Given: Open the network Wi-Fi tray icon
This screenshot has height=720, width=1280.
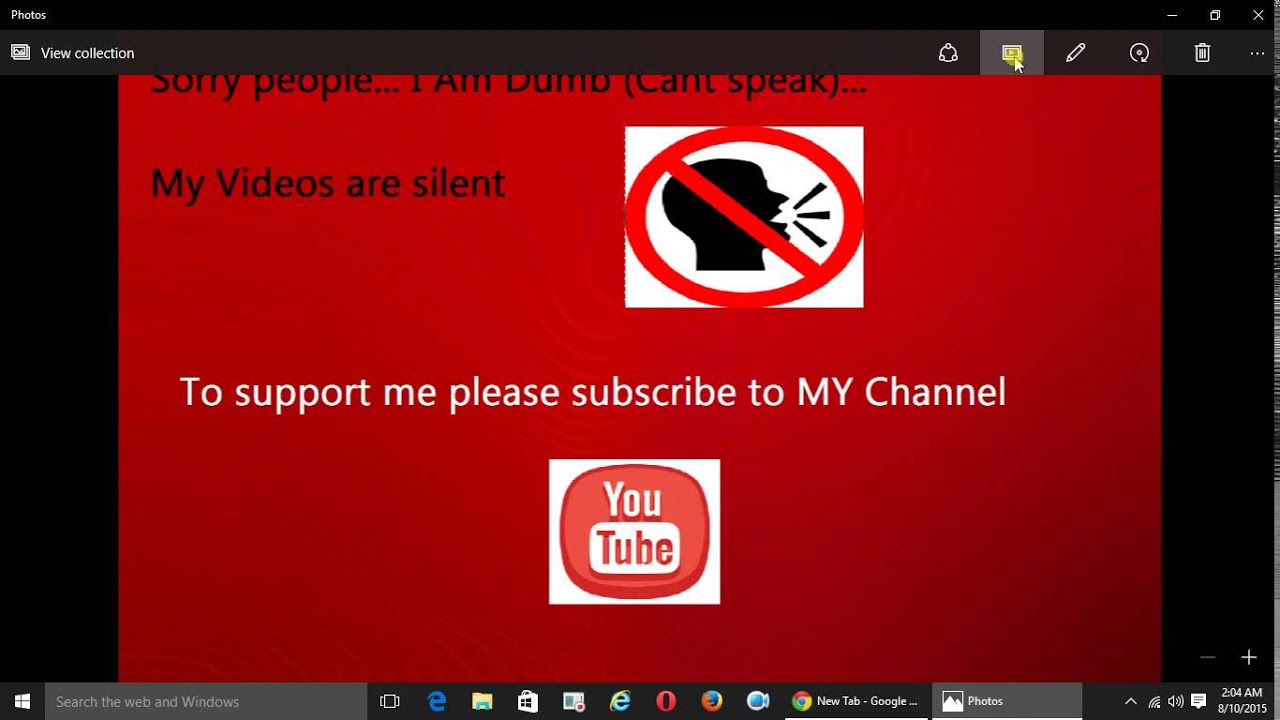Looking at the screenshot, I should coord(1154,701).
